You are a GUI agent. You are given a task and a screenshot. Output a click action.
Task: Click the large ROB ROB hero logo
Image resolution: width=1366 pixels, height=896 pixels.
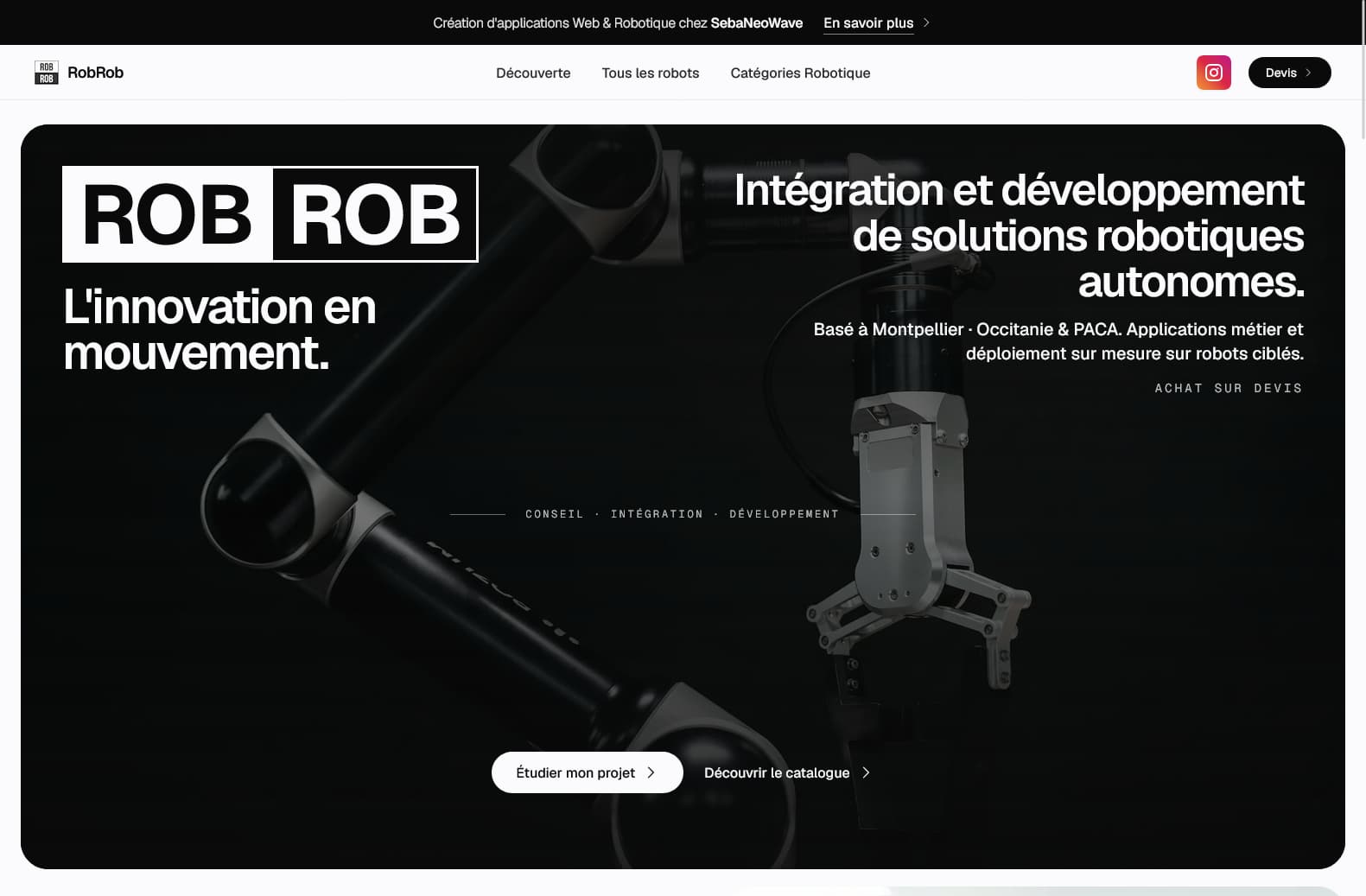coord(270,214)
